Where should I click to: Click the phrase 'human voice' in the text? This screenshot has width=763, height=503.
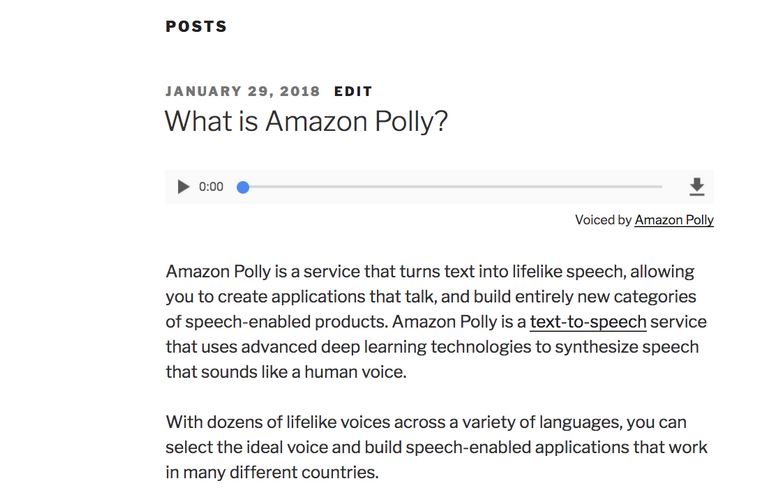tap(355, 372)
